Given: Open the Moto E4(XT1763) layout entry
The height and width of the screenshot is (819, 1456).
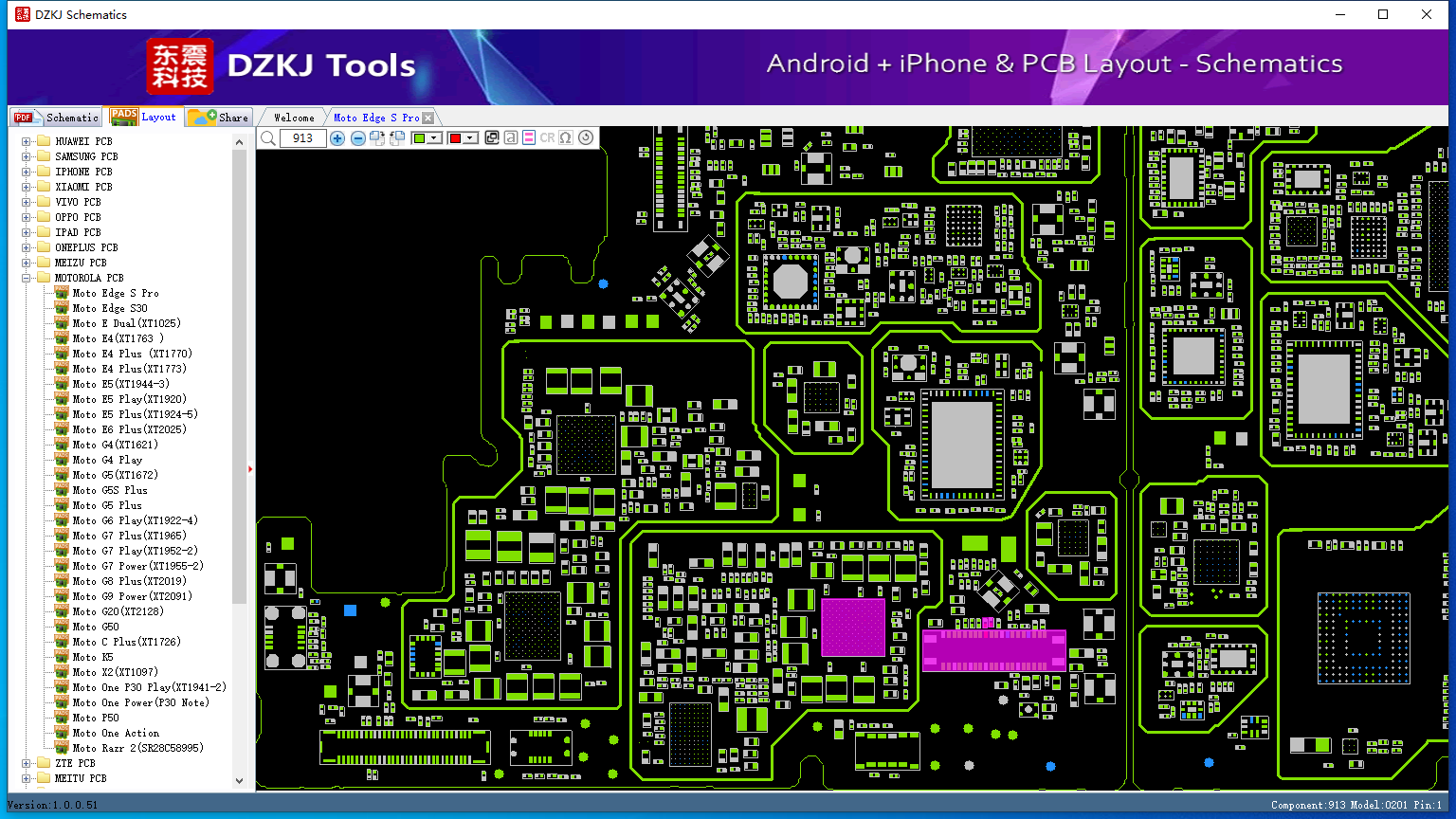Looking at the screenshot, I should 118,338.
